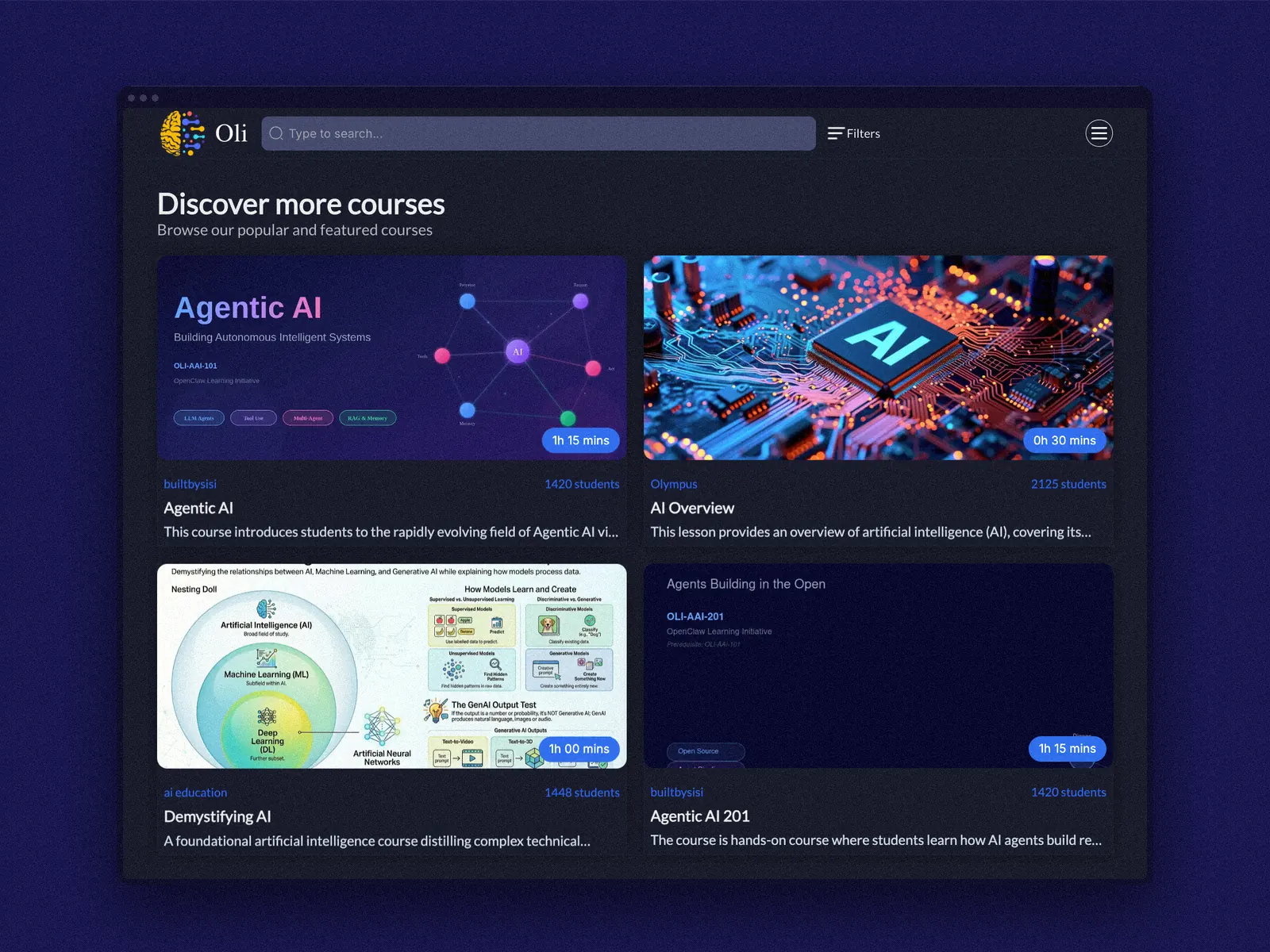Image resolution: width=1270 pixels, height=952 pixels.
Task: Click the 'builtbysisi' author link for Agentic AI
Action: point(190,484)
